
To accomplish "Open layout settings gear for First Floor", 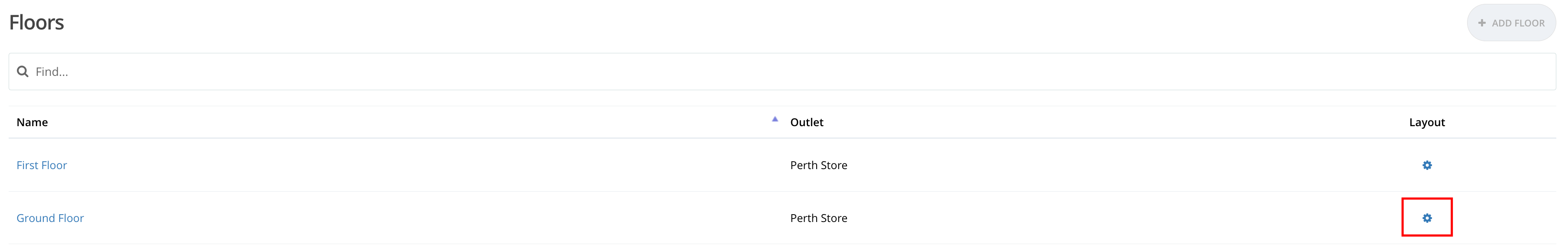I will 1426,165.
